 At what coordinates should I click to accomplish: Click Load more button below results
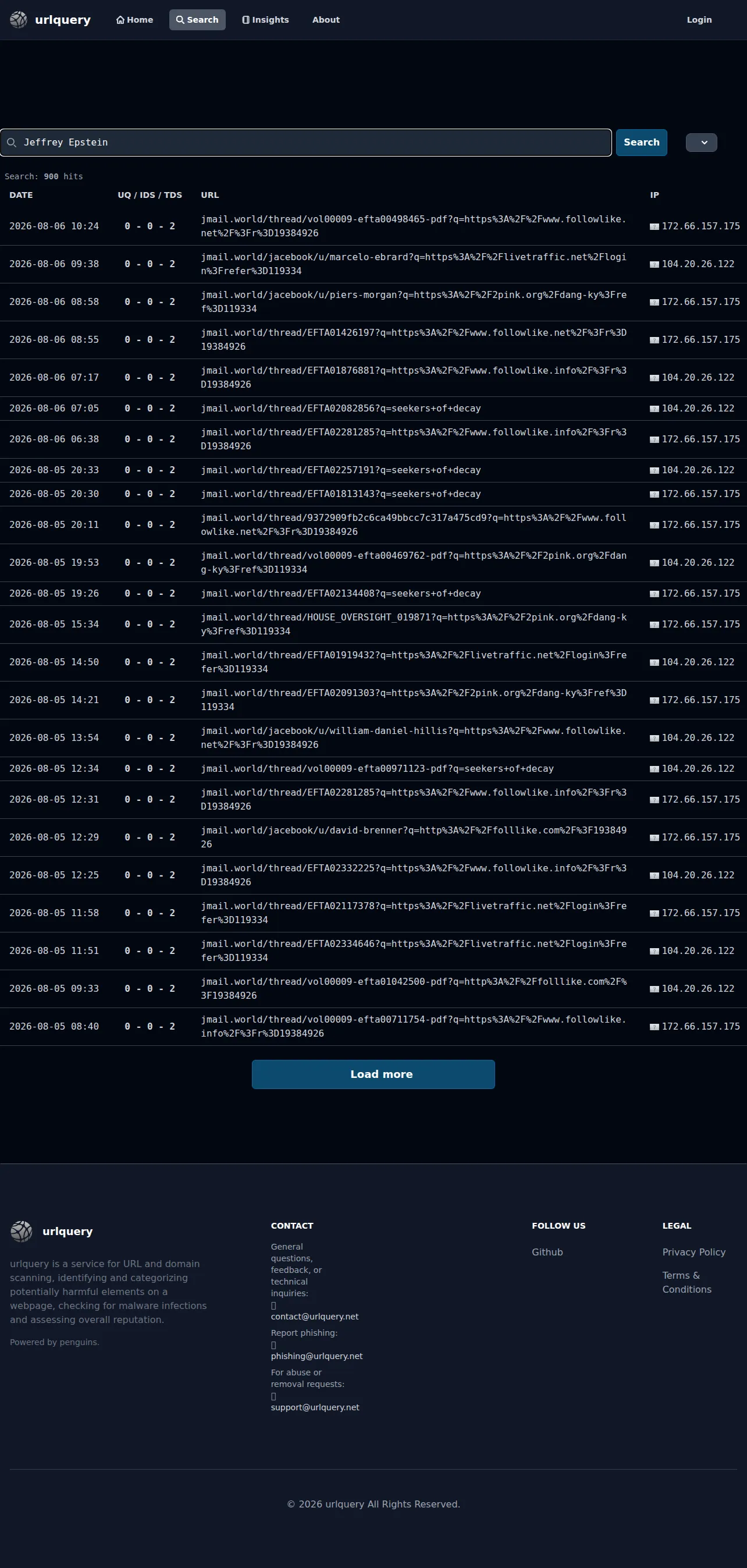click(x=373, y=1074)
